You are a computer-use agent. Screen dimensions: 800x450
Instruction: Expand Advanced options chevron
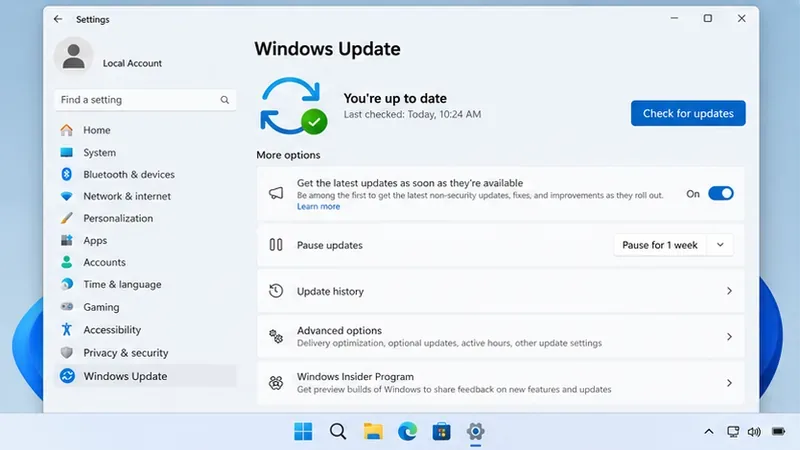[729, 337]
